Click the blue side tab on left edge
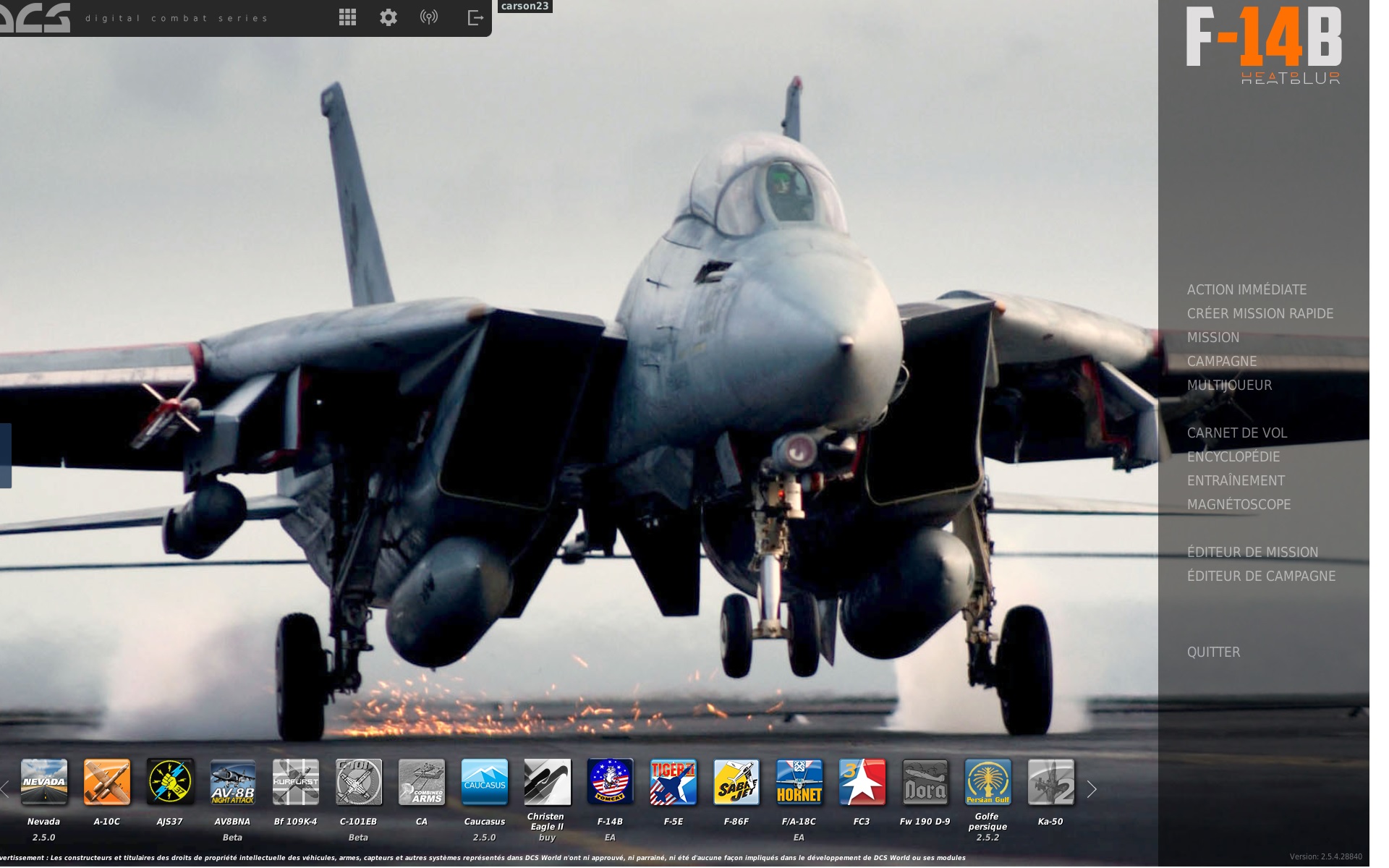Viewport: 1389px width, 868px height. coord(5,456)
